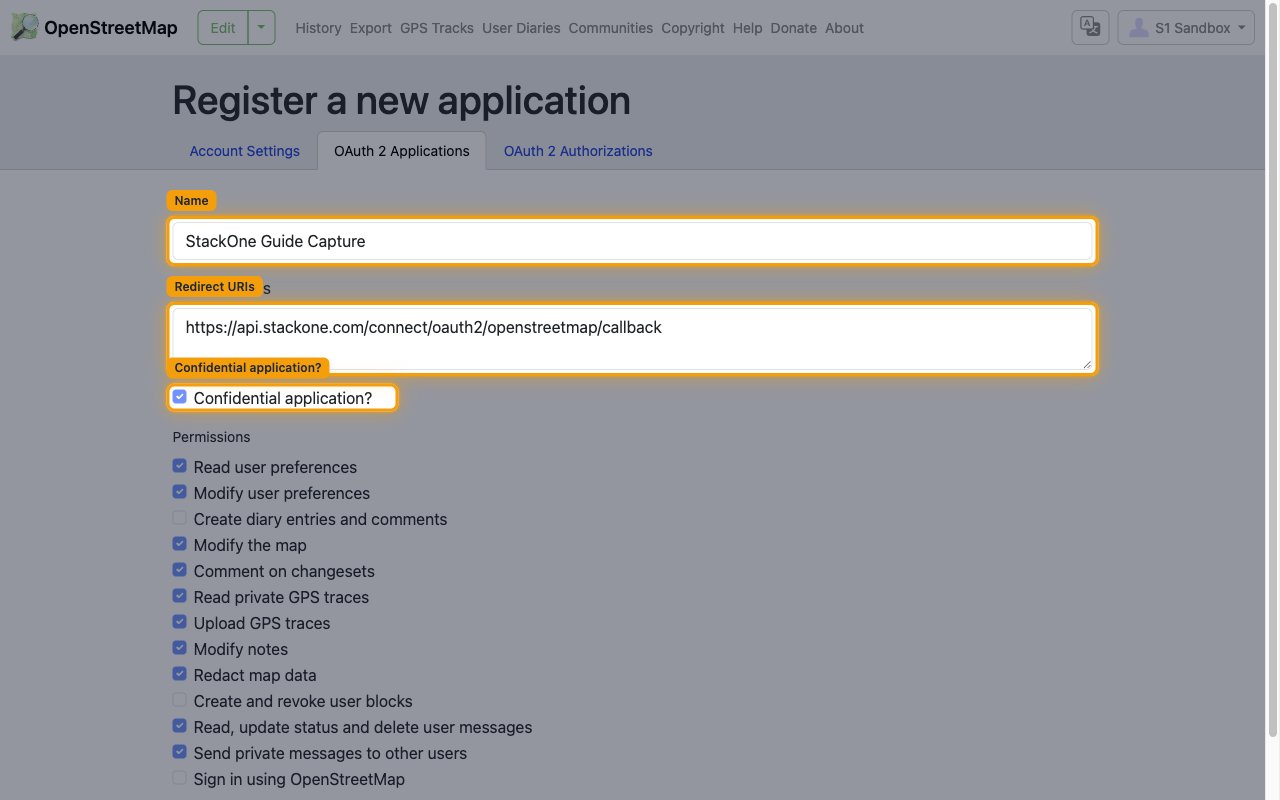1280x800 pixels.
Task: Open Communities in the navigation bar
Action: tap(611, 28)
